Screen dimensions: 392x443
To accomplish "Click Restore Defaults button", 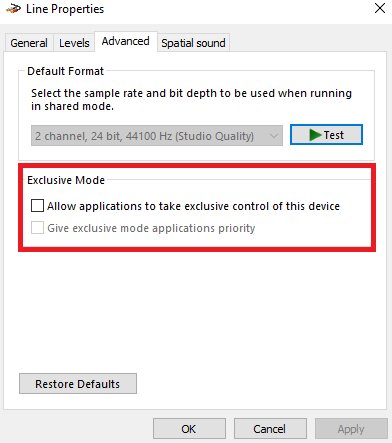I will pyautogui.click(x=78, y=384).
